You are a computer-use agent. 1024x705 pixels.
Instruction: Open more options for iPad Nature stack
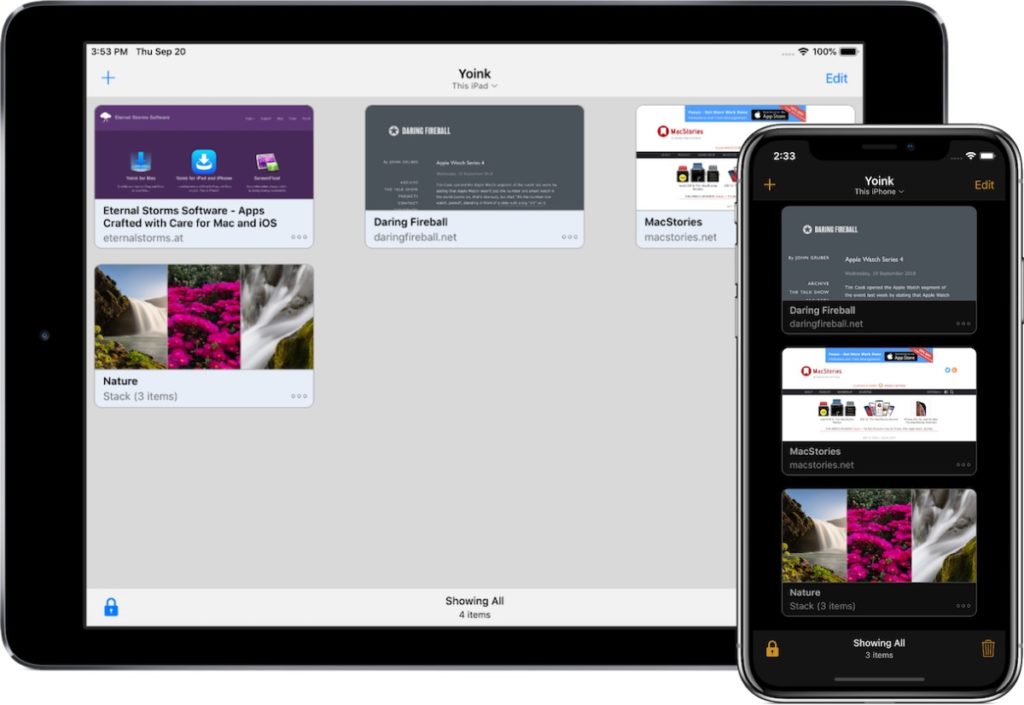(299, 396)
